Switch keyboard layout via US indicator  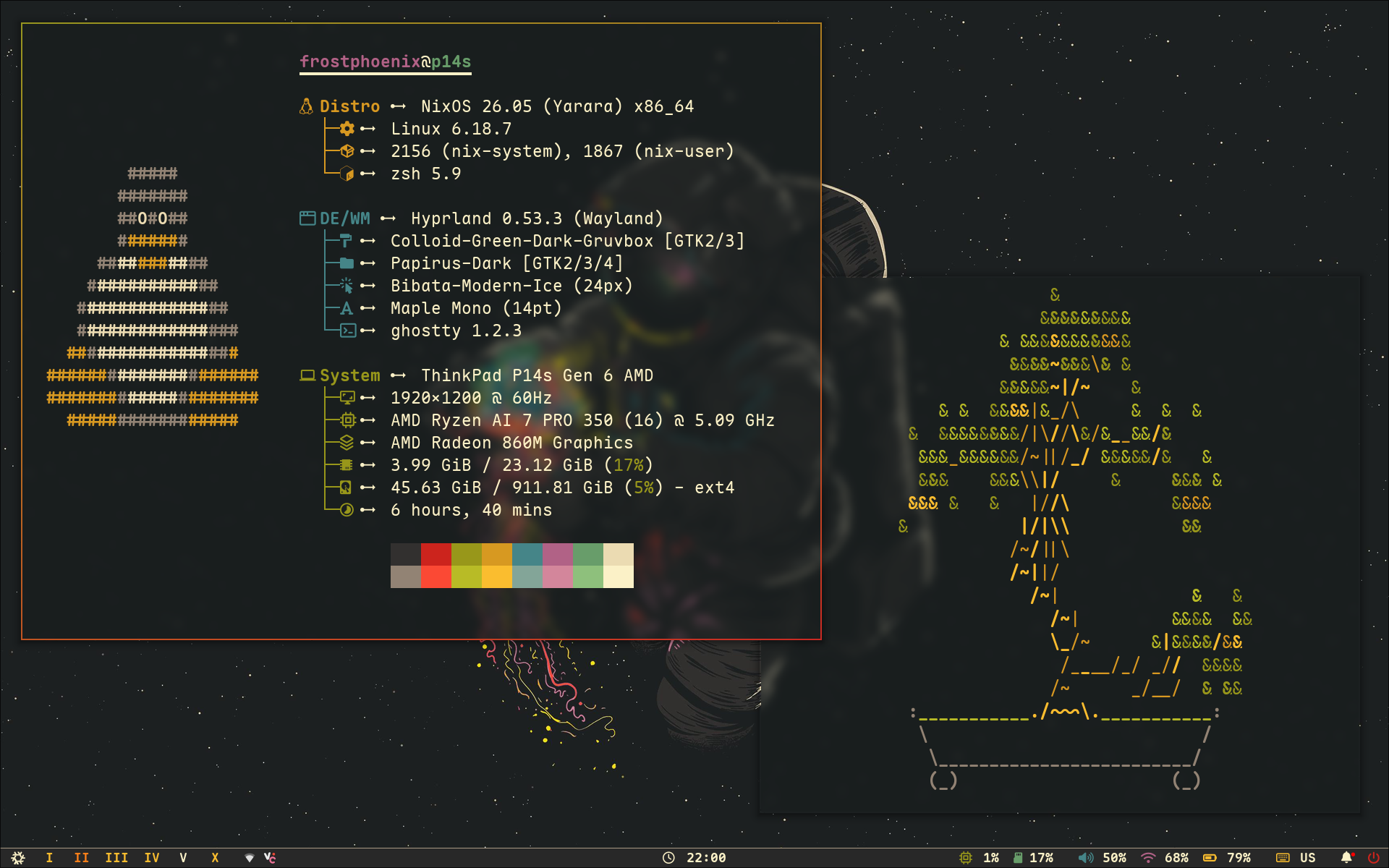[x=1307, y=858]
